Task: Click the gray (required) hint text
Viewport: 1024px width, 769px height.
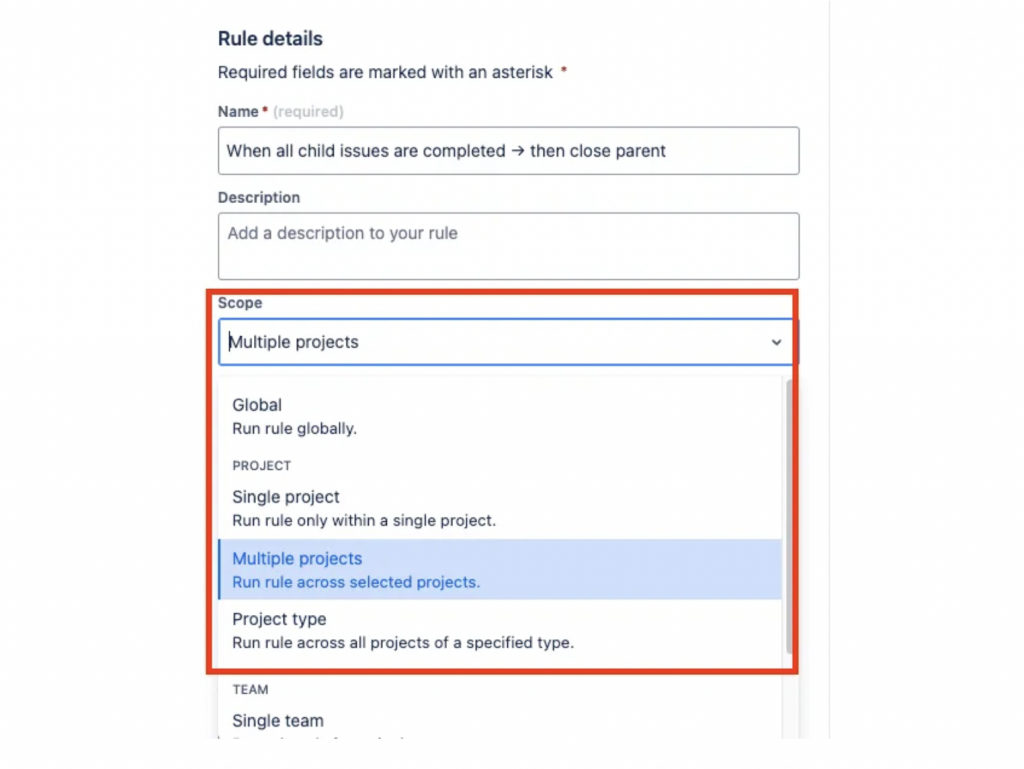Action: [x=308, y=111]
